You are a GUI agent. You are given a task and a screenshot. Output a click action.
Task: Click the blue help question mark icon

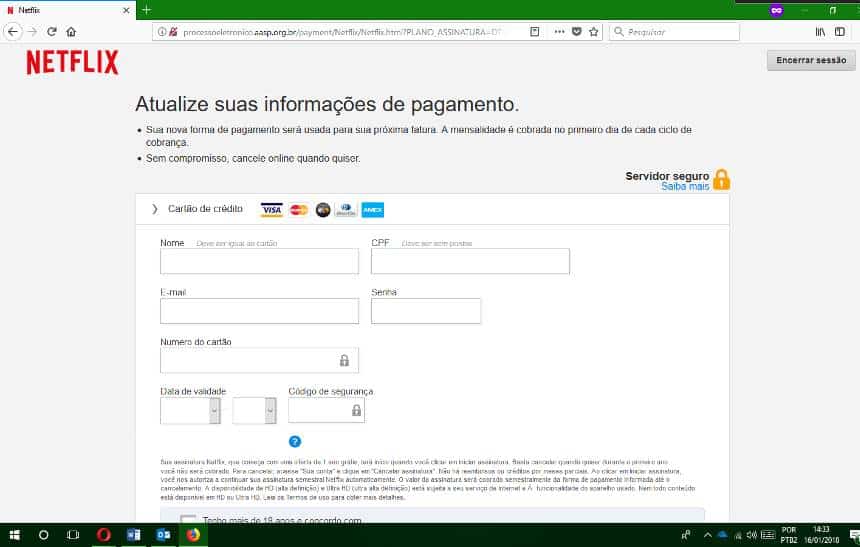point(295,441)
